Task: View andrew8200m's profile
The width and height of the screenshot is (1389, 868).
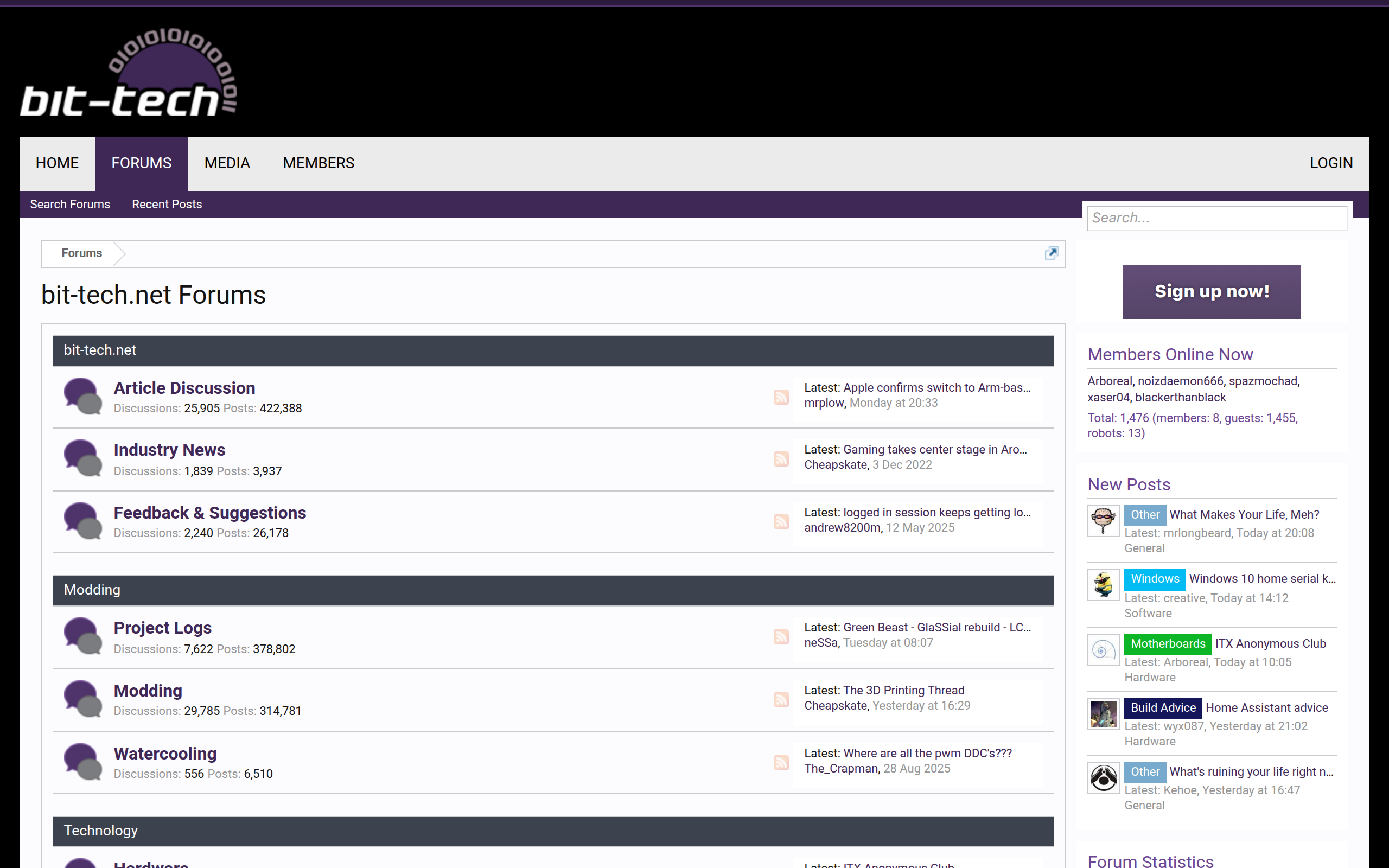Action: [x=842, y=527]
